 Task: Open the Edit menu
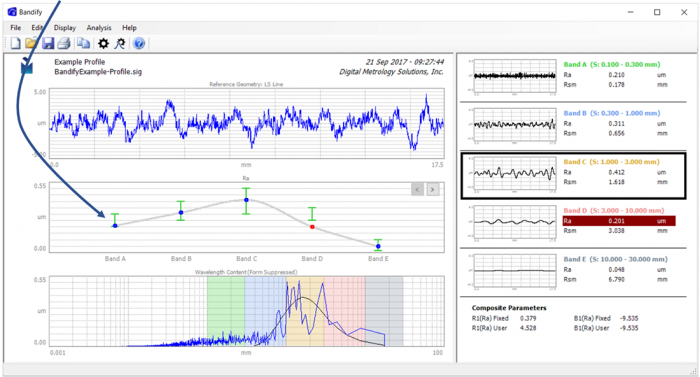pyautogui.click(x=37, y=28)
